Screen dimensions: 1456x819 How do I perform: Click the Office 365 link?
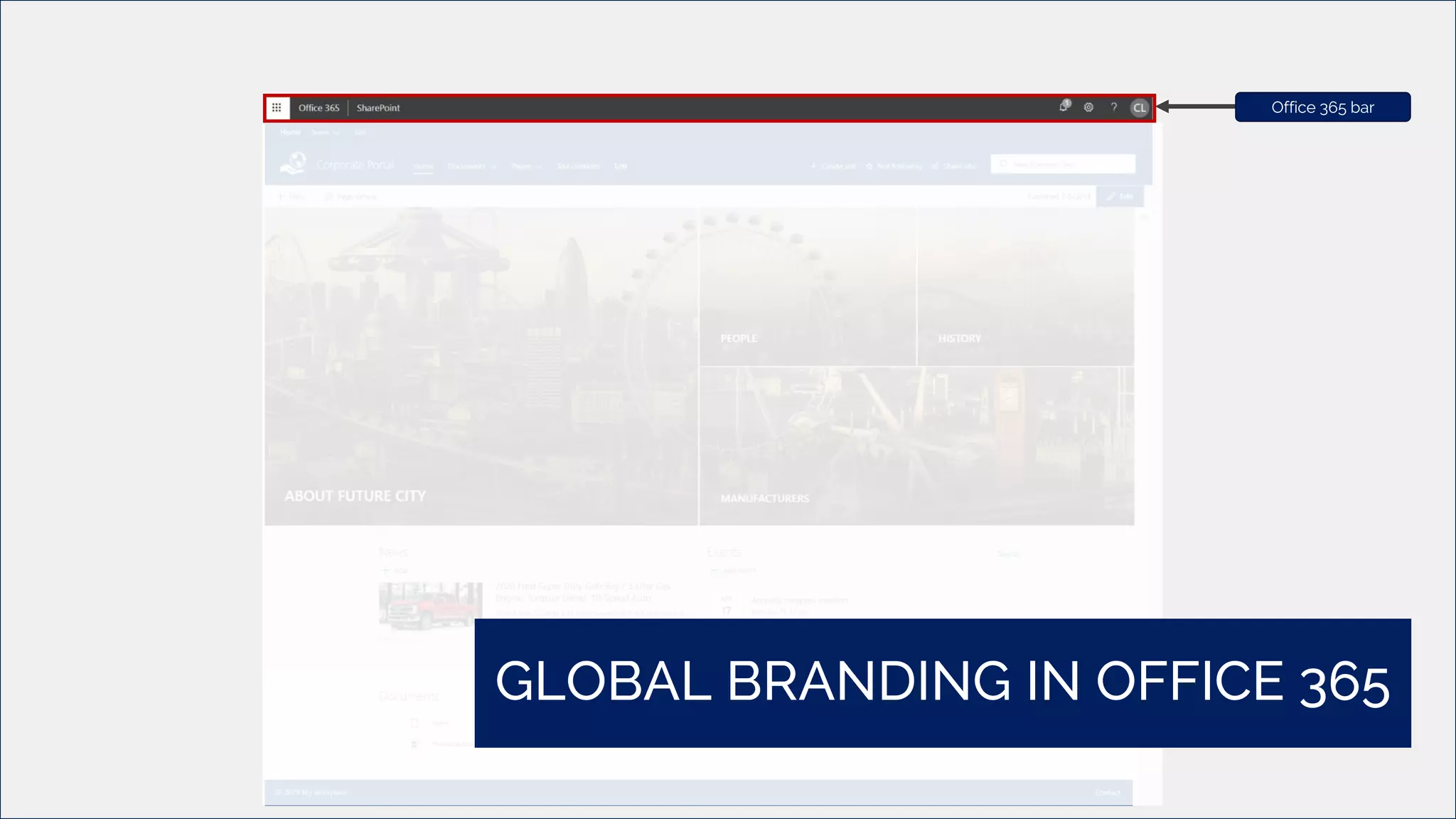(318, 108)
